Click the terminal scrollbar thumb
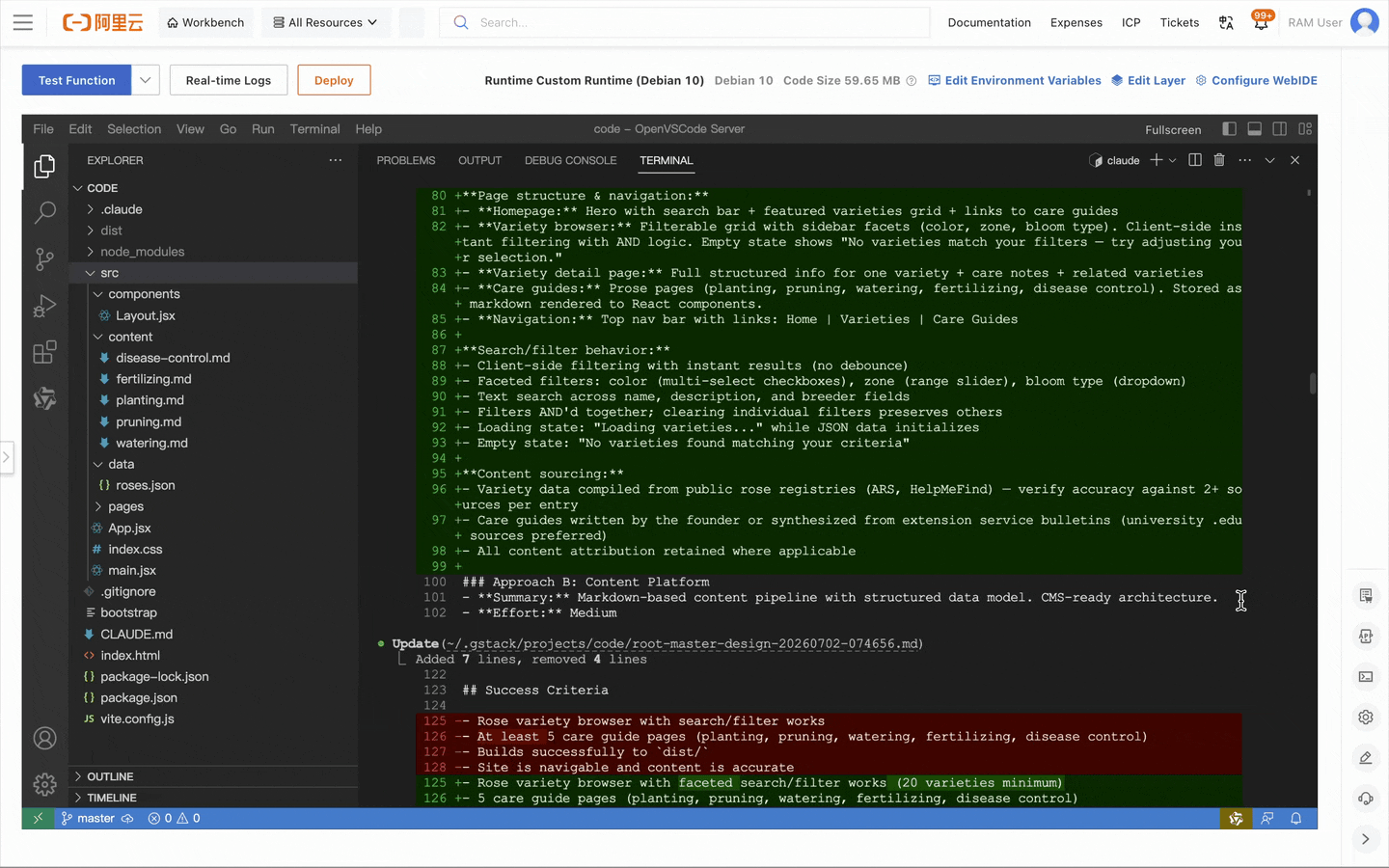This screenshot has width=1389, height=868. (x=1312, y=383)
